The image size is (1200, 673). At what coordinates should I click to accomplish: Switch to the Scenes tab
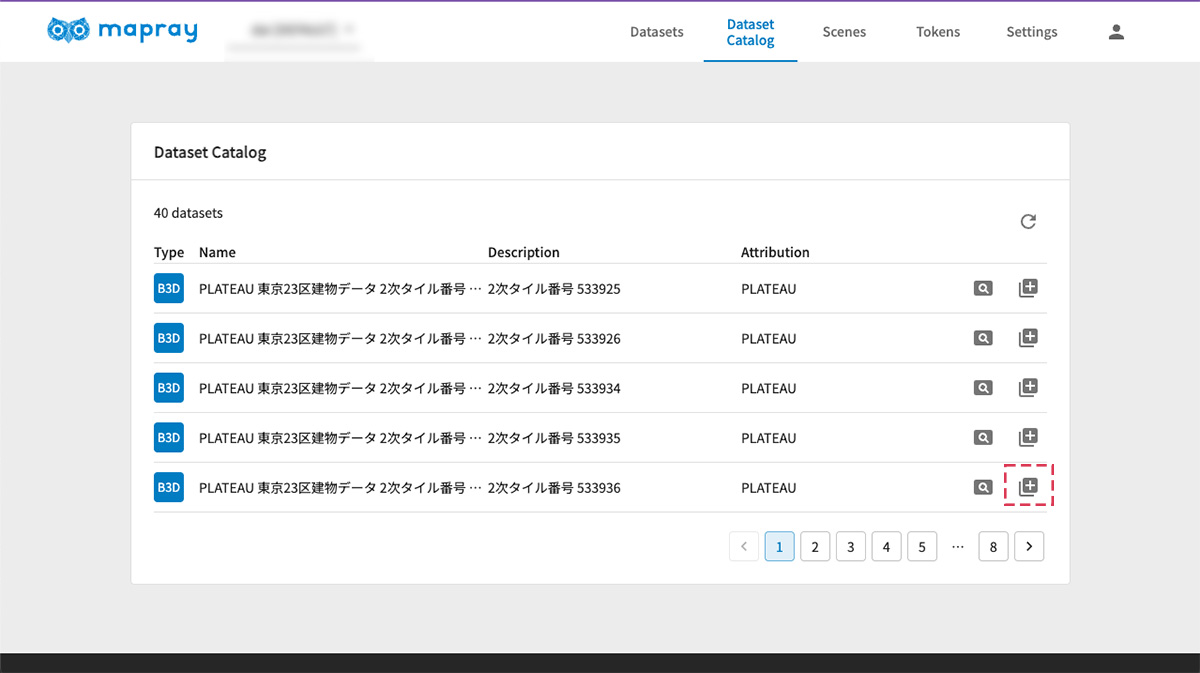[x=844, y=32]
